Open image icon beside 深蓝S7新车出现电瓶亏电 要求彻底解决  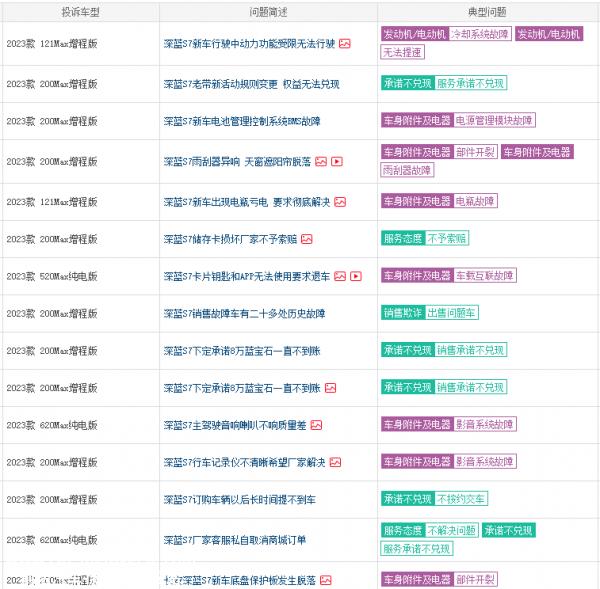(x=340, y=202)
